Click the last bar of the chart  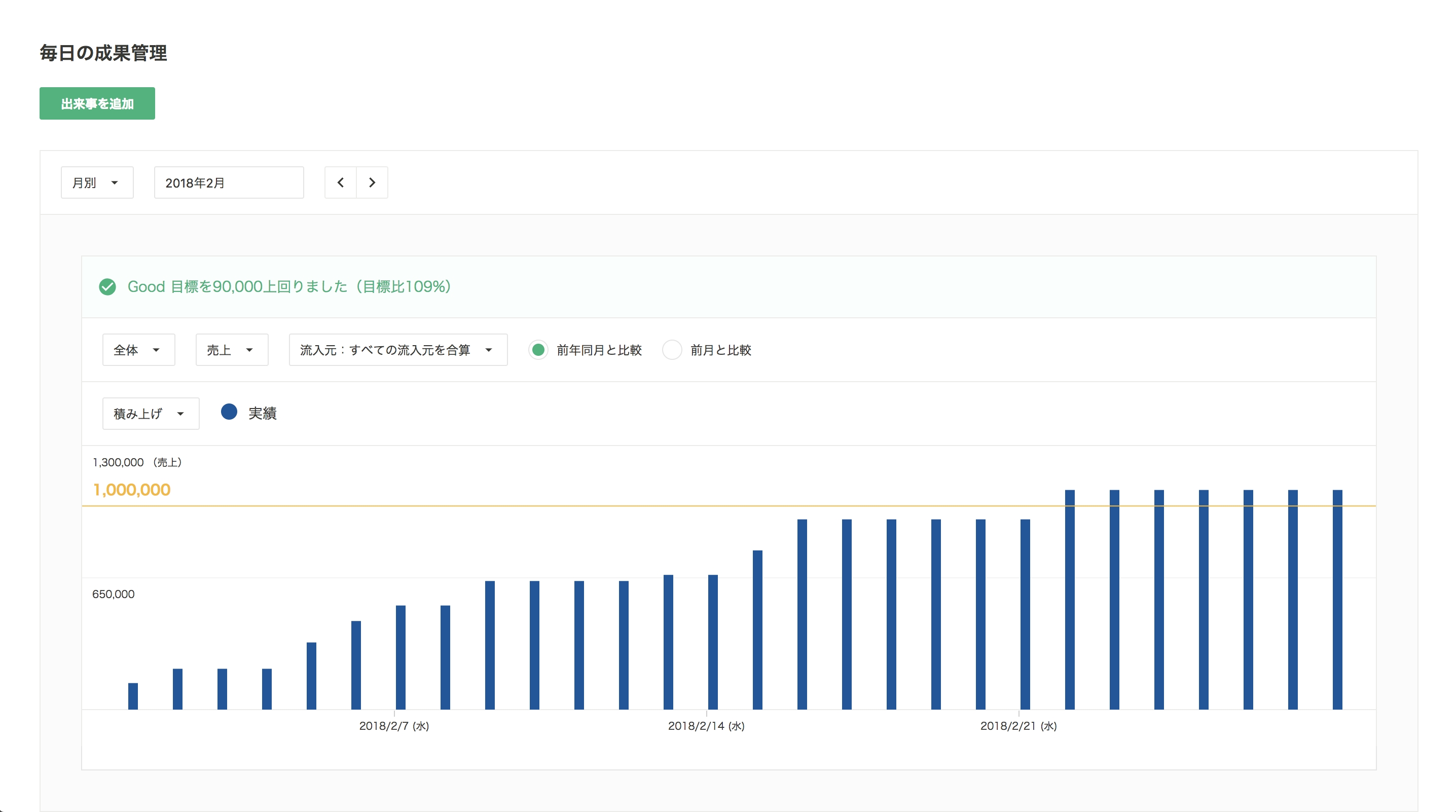point(1337,599)
